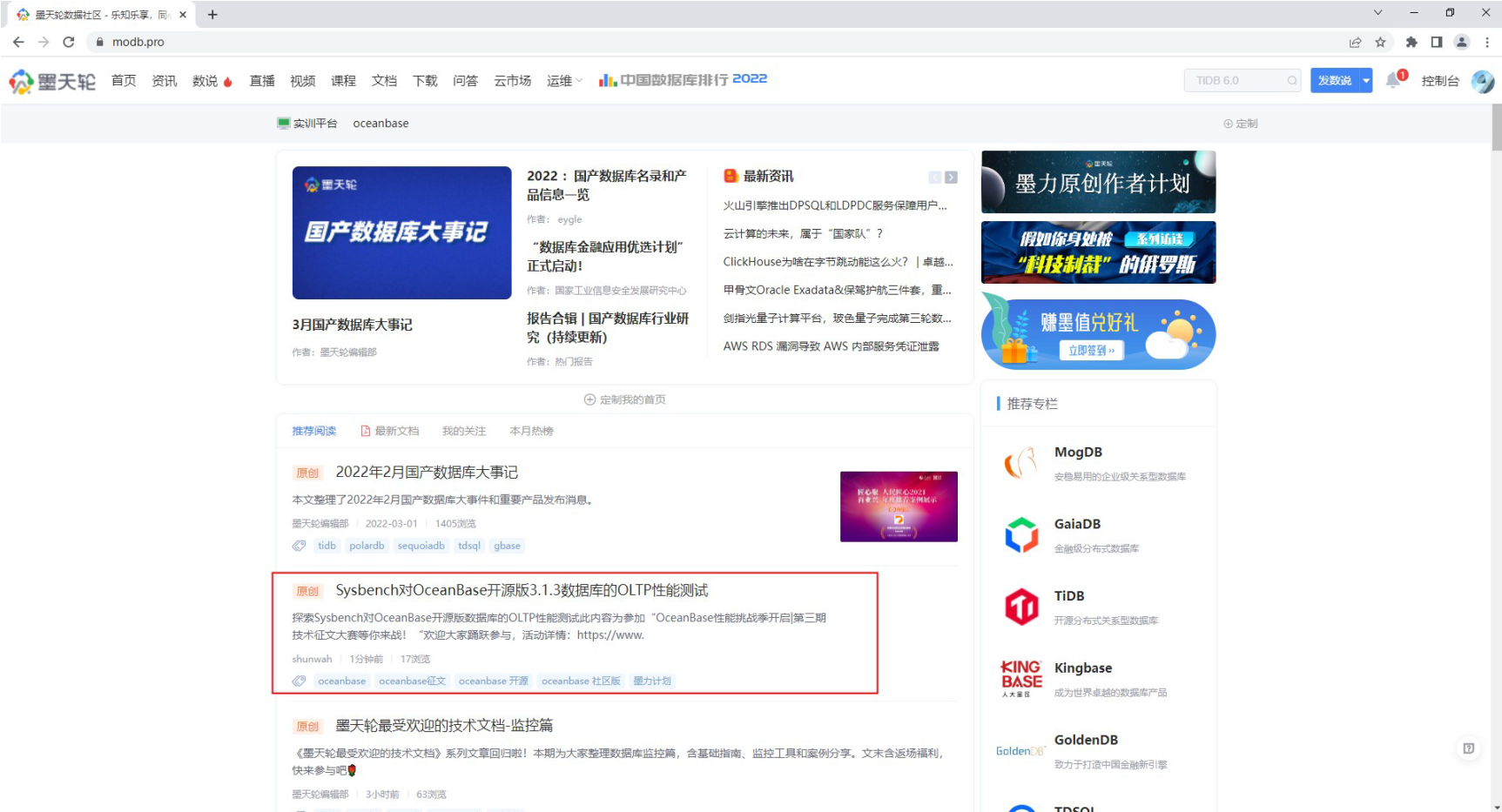Switch to the 推荐阅读 tab
The width and height of the screenshot is (1502, 812).
(314, 431)
